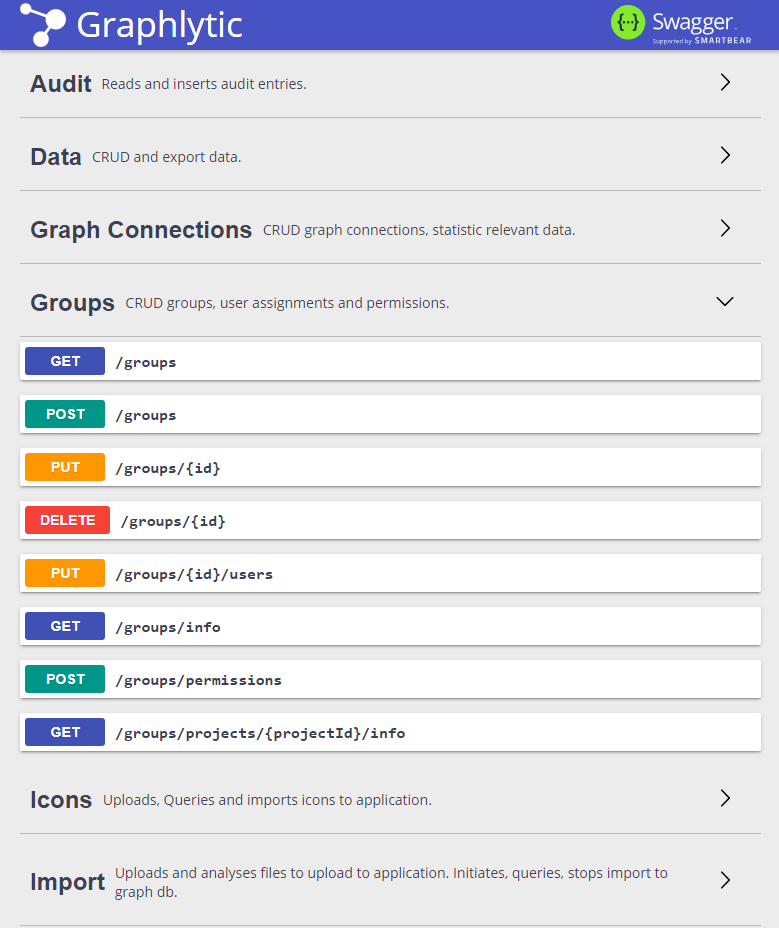Viewport: 779px width, 928px height.
Task: Expand the Import section chevron
Action: click(x=725, y=880)
